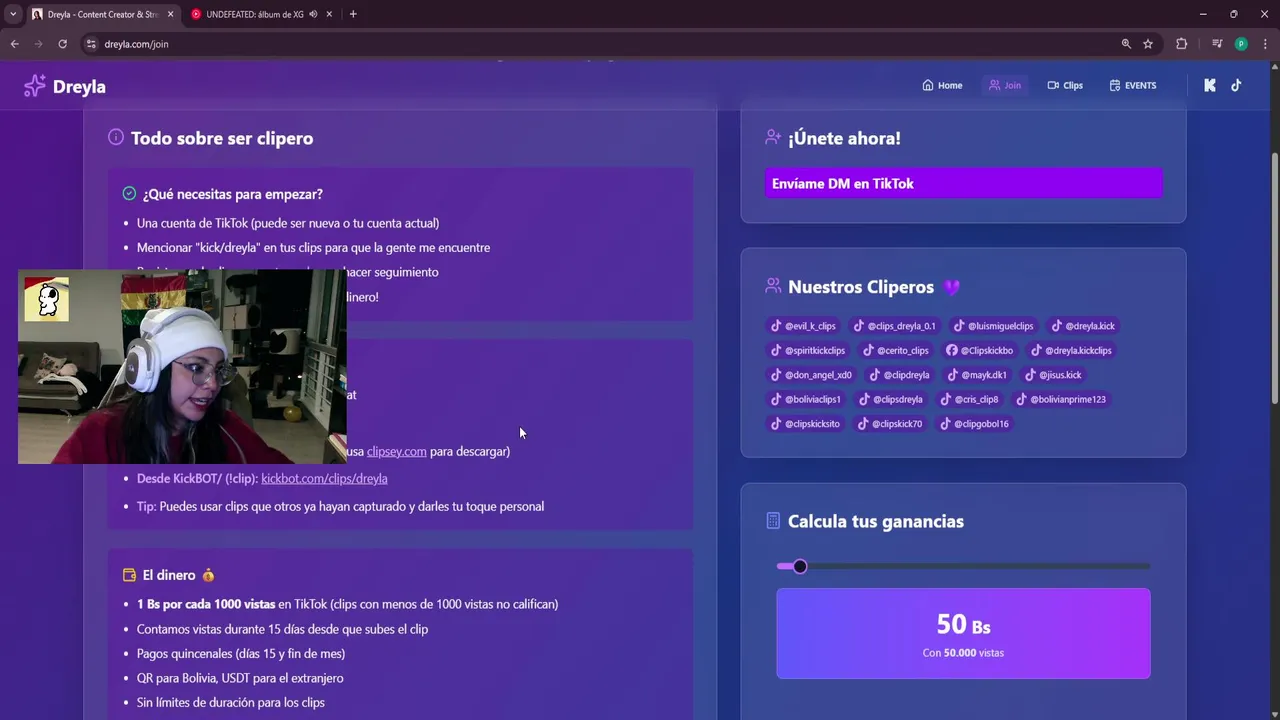Open the @Clipskickbo Facebook link
This screenshot has height=720, width=1280.
pyautogui.click(x=980, y=350)
